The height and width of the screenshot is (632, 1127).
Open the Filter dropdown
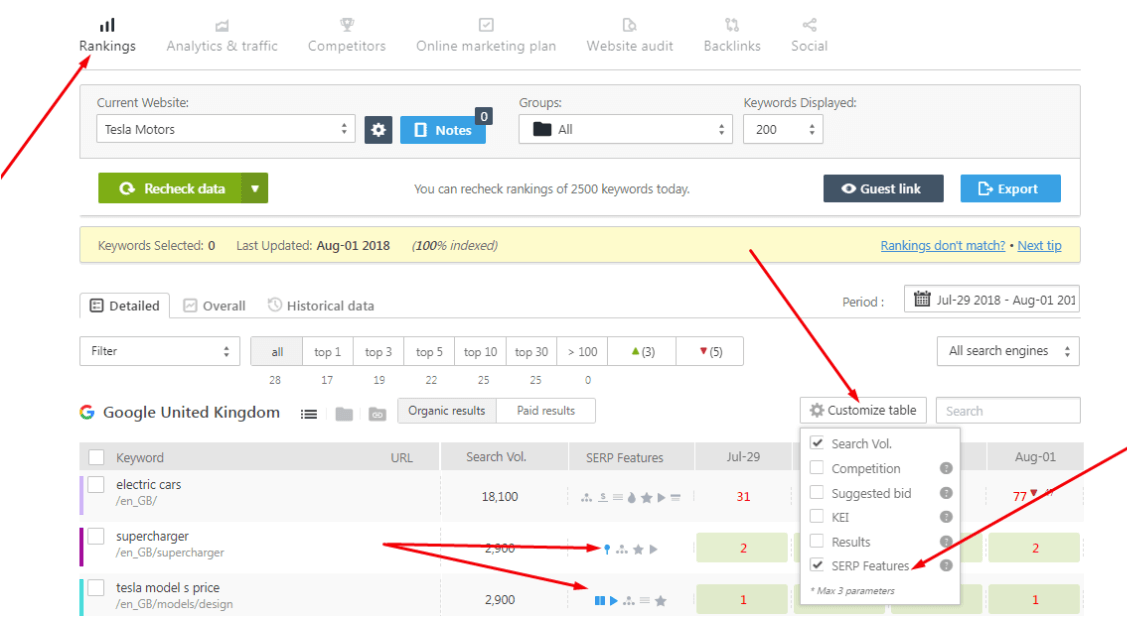[x=160, y=351]
